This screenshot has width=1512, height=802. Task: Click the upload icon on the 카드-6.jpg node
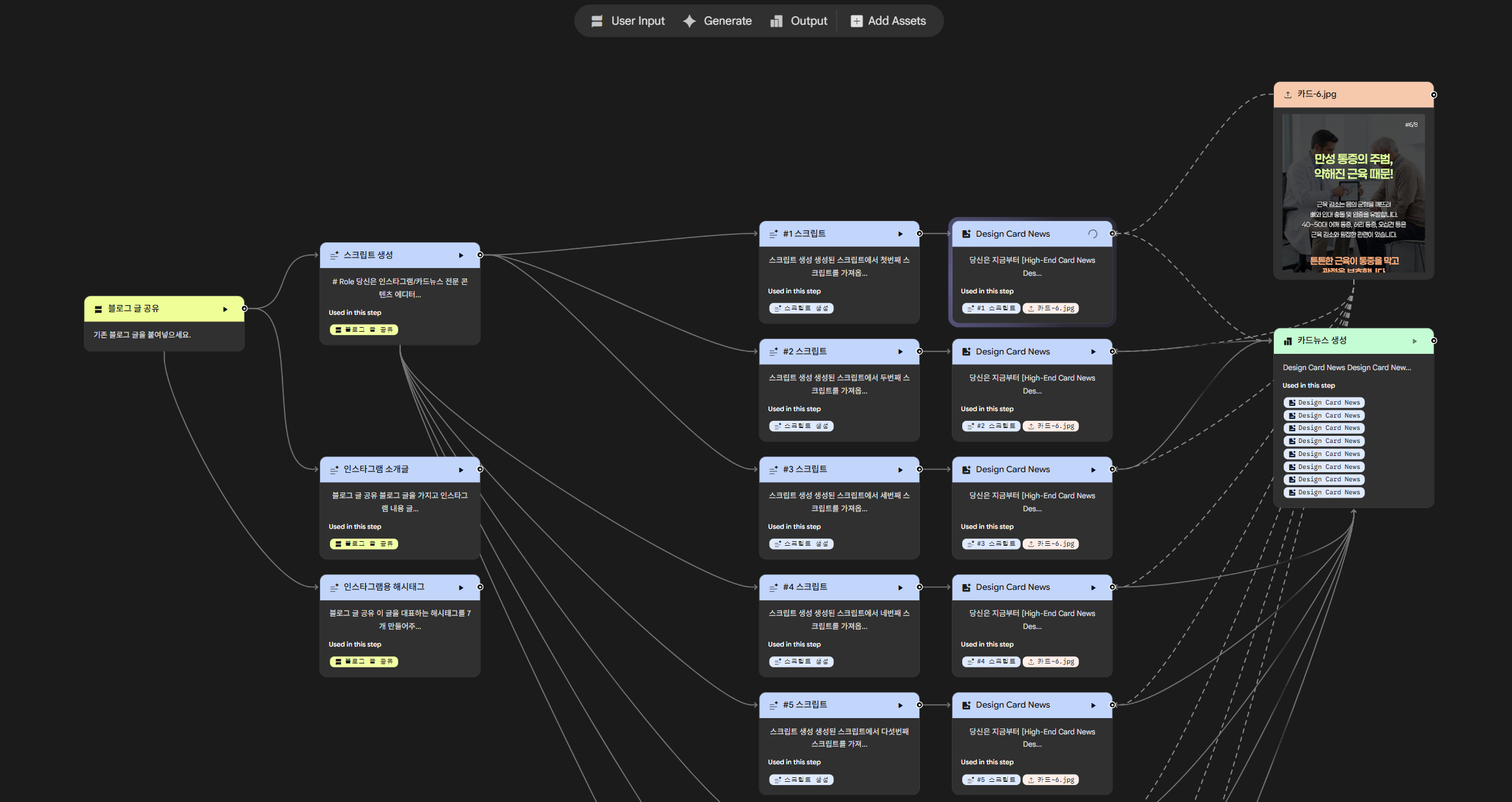[x=1288, y=94]
